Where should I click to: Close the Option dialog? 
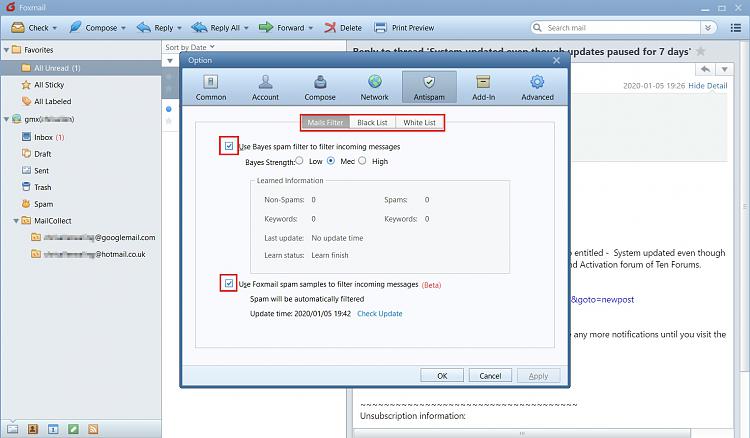click(556, 60)
